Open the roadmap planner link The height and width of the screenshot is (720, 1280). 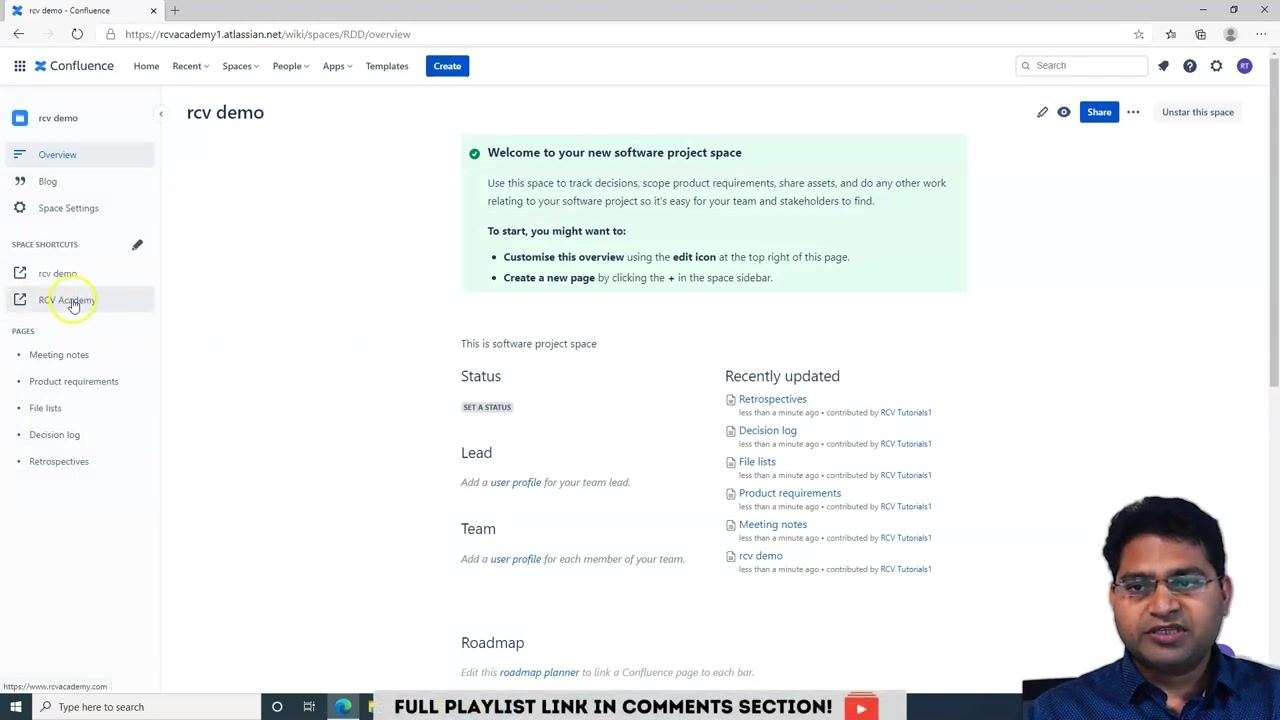[x=539, y=672]
